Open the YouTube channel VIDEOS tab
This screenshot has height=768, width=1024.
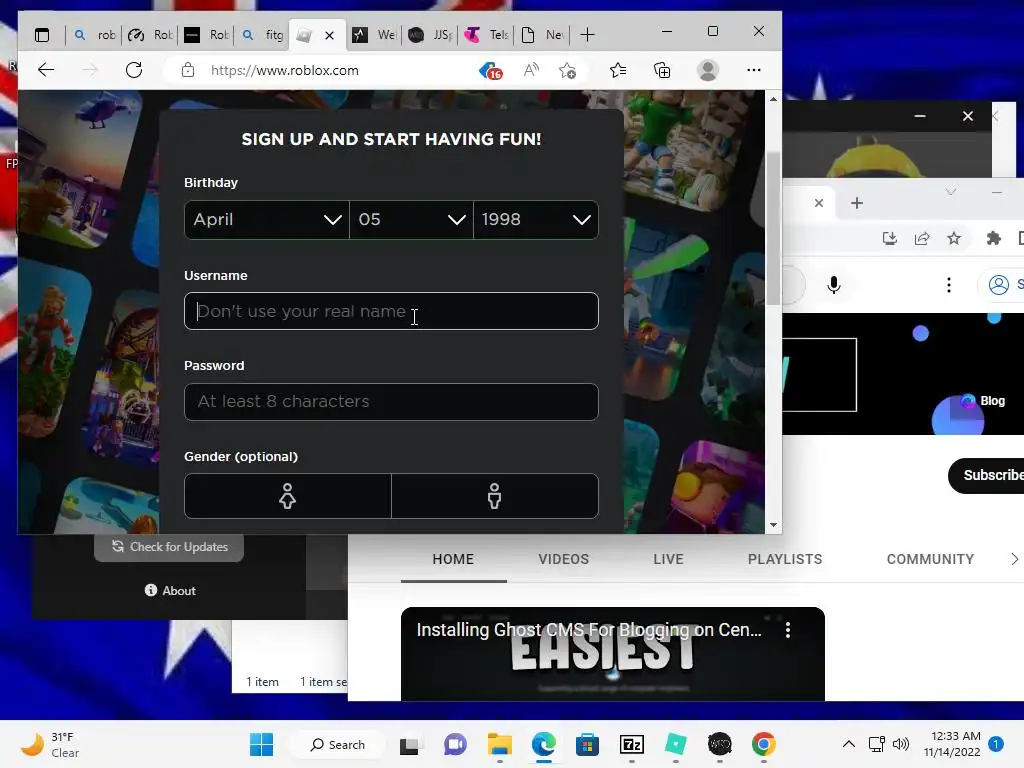564,560
